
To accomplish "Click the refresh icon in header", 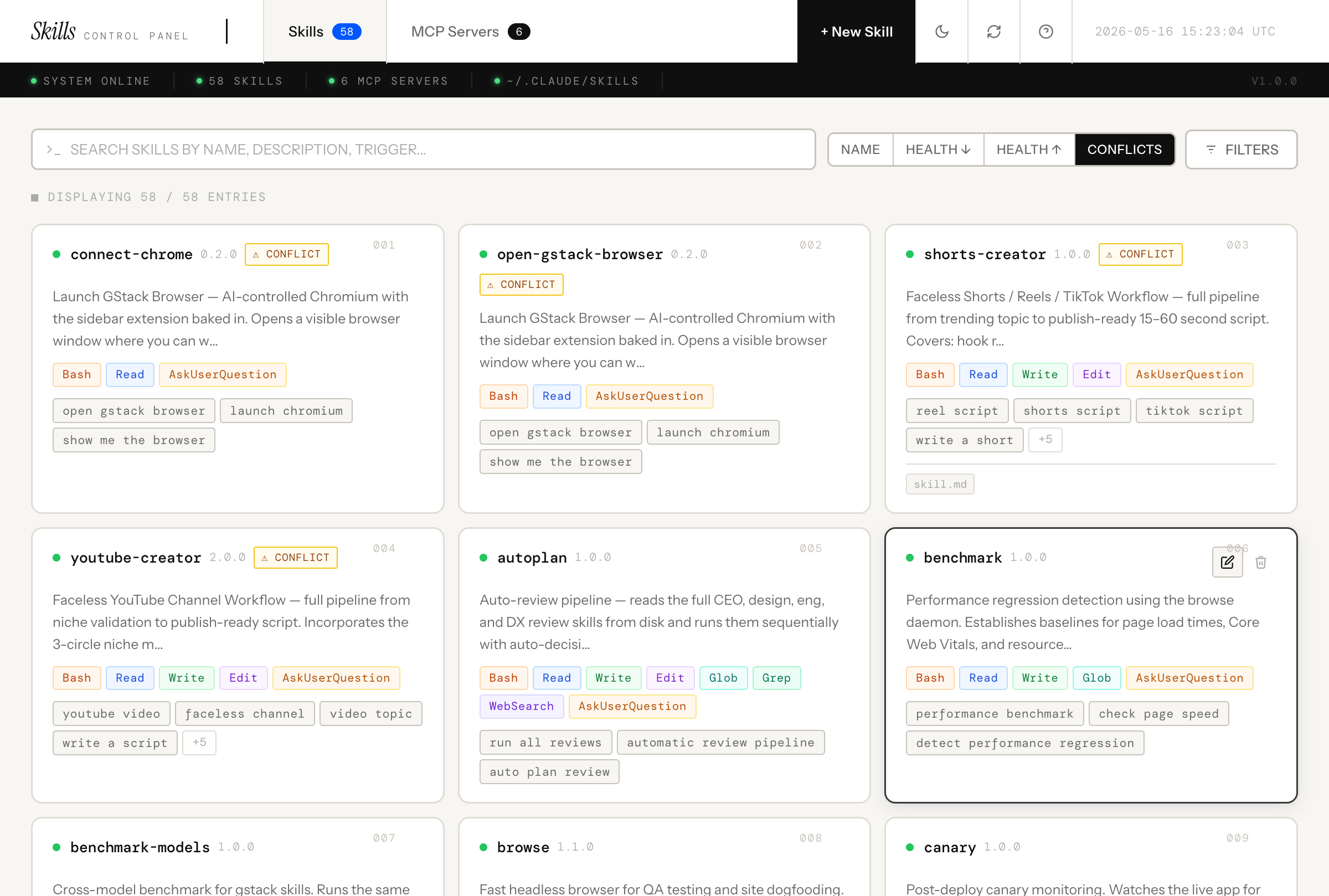I will tap(993, 32).
